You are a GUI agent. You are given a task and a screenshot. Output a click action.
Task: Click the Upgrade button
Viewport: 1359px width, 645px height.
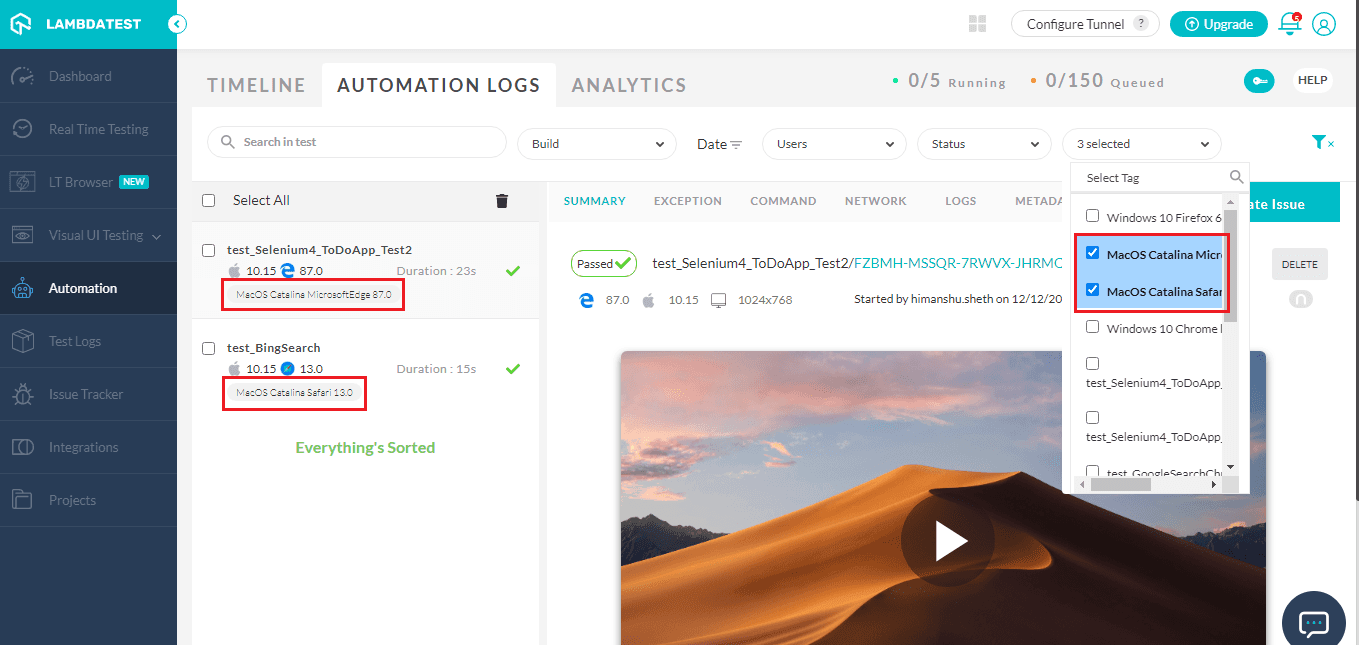point(1218,24)
